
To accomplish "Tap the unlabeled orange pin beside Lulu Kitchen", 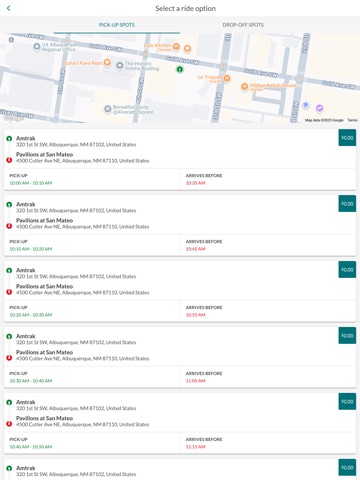I will click(188, 49).
